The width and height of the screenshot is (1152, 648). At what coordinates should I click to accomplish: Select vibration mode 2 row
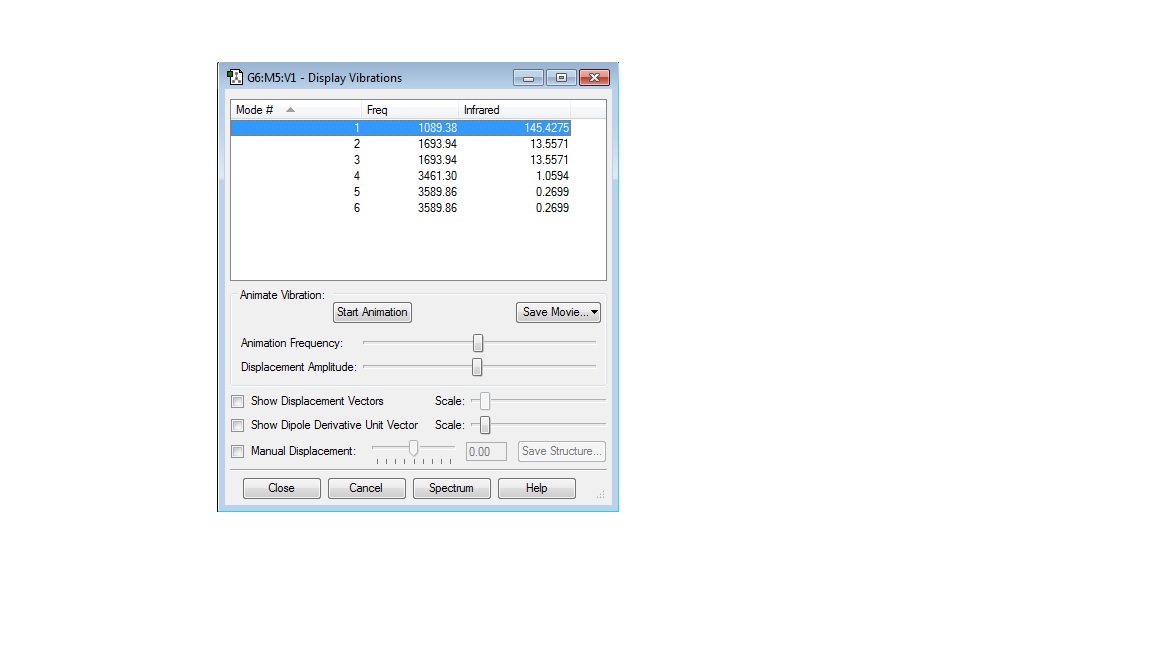click(x=400, y=144)
